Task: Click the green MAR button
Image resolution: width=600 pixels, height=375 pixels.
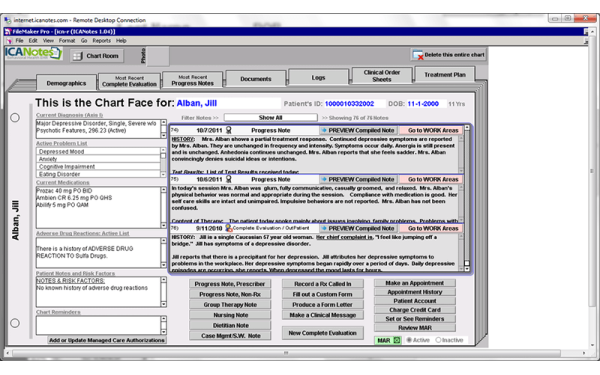Action: tap(388, 340)
